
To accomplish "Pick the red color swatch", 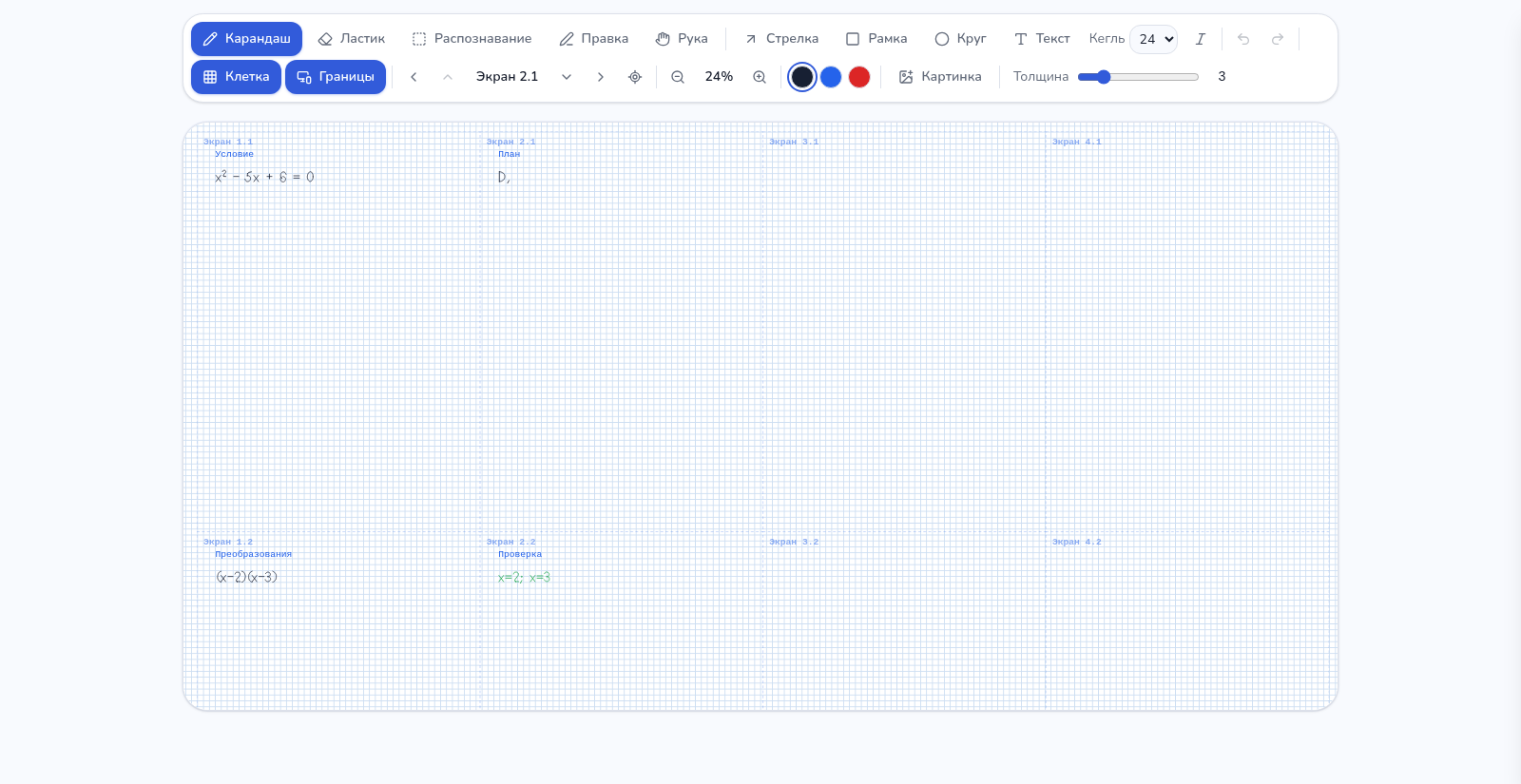I will tap(859, 77).
